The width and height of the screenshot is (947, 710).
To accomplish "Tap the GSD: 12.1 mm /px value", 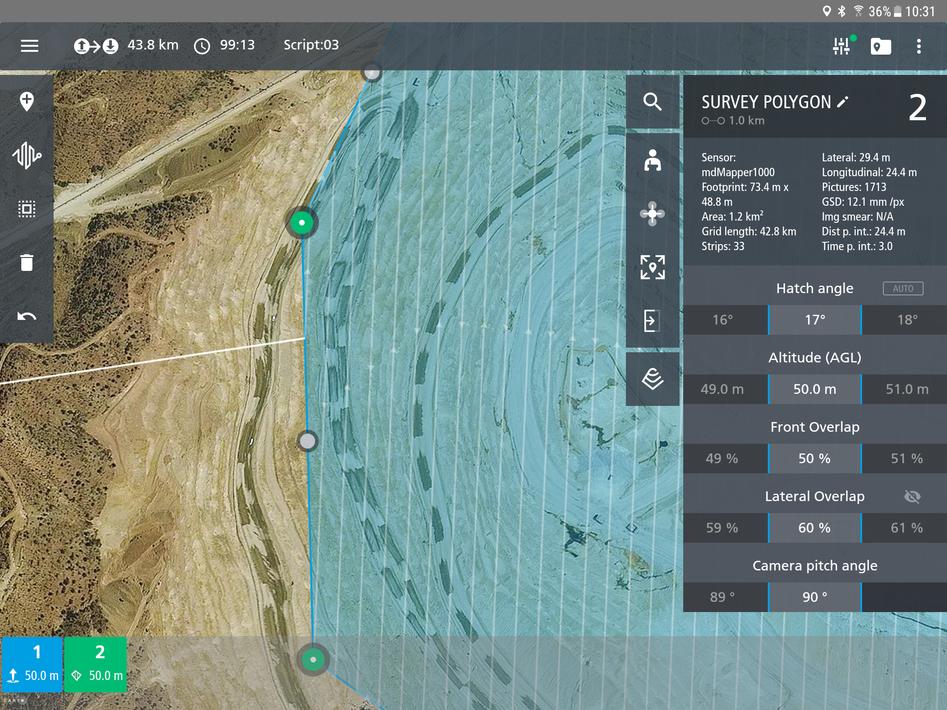I will 863,202.
